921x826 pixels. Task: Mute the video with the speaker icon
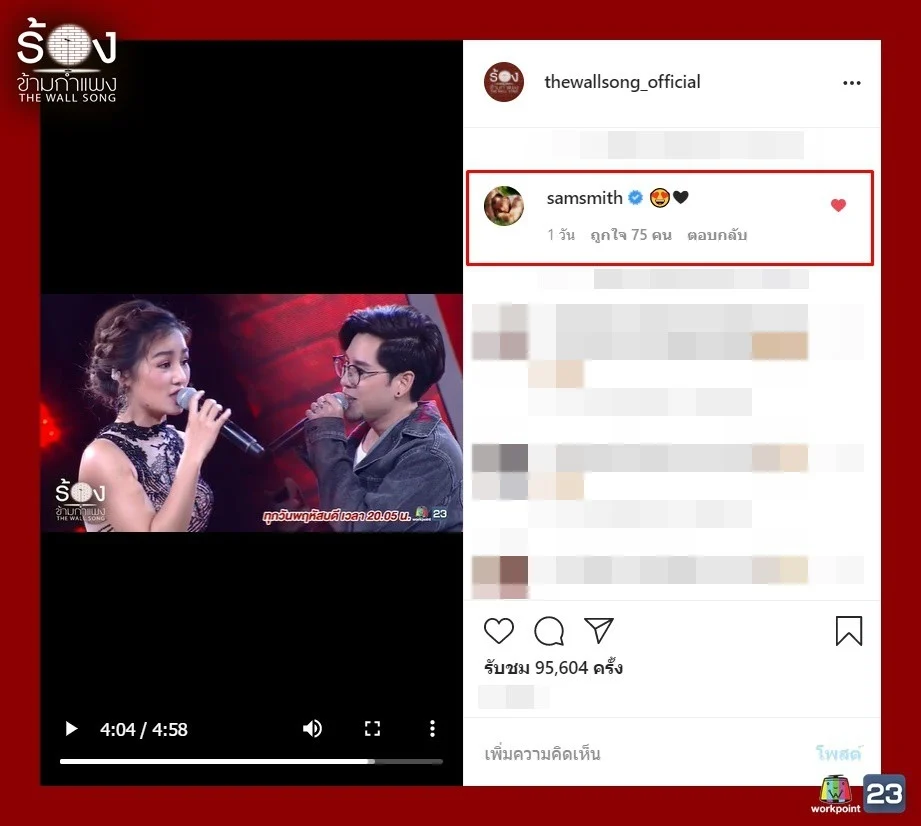[x=312, y=729]
